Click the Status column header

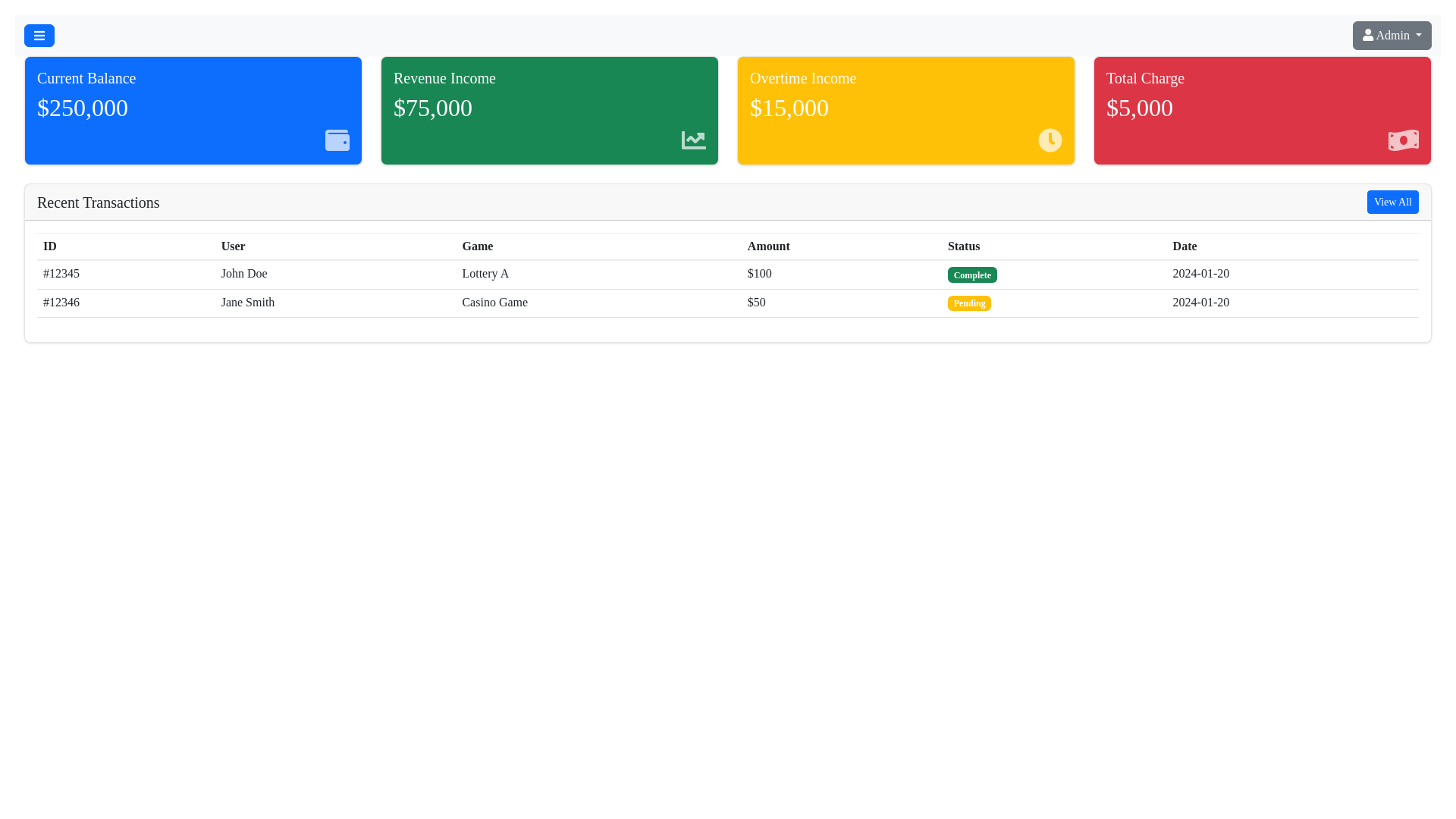964,246
